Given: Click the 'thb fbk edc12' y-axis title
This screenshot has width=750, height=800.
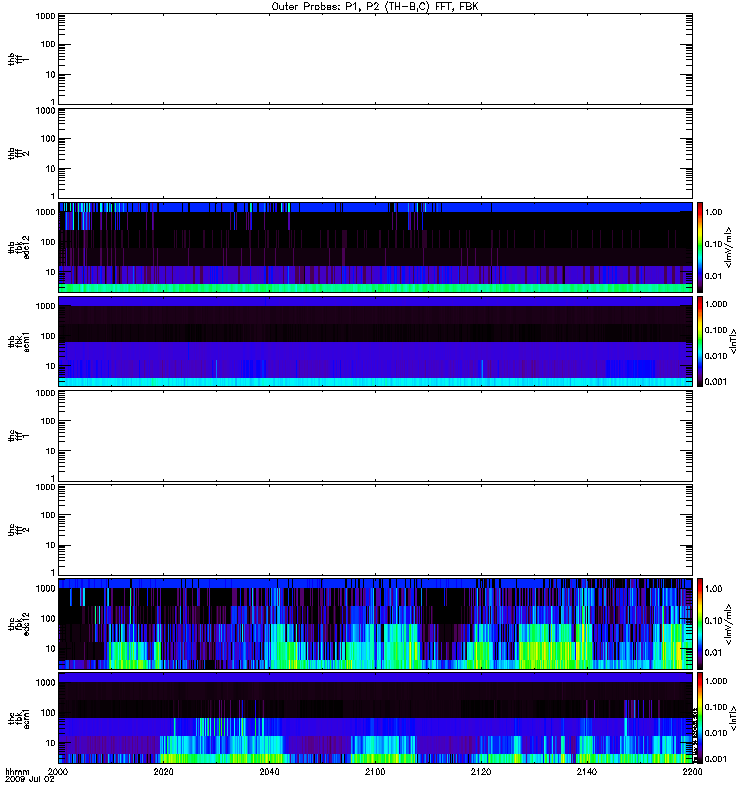Looking at the screenshot, I should tap(19, 247).
